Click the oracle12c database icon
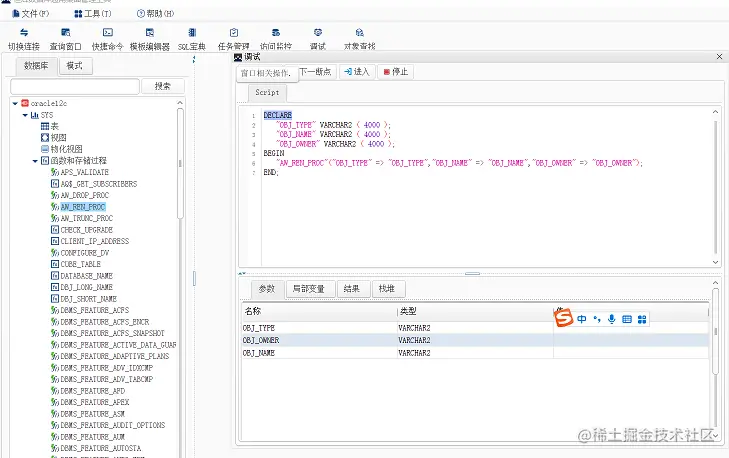729x458 pixels. click(25, 103)
